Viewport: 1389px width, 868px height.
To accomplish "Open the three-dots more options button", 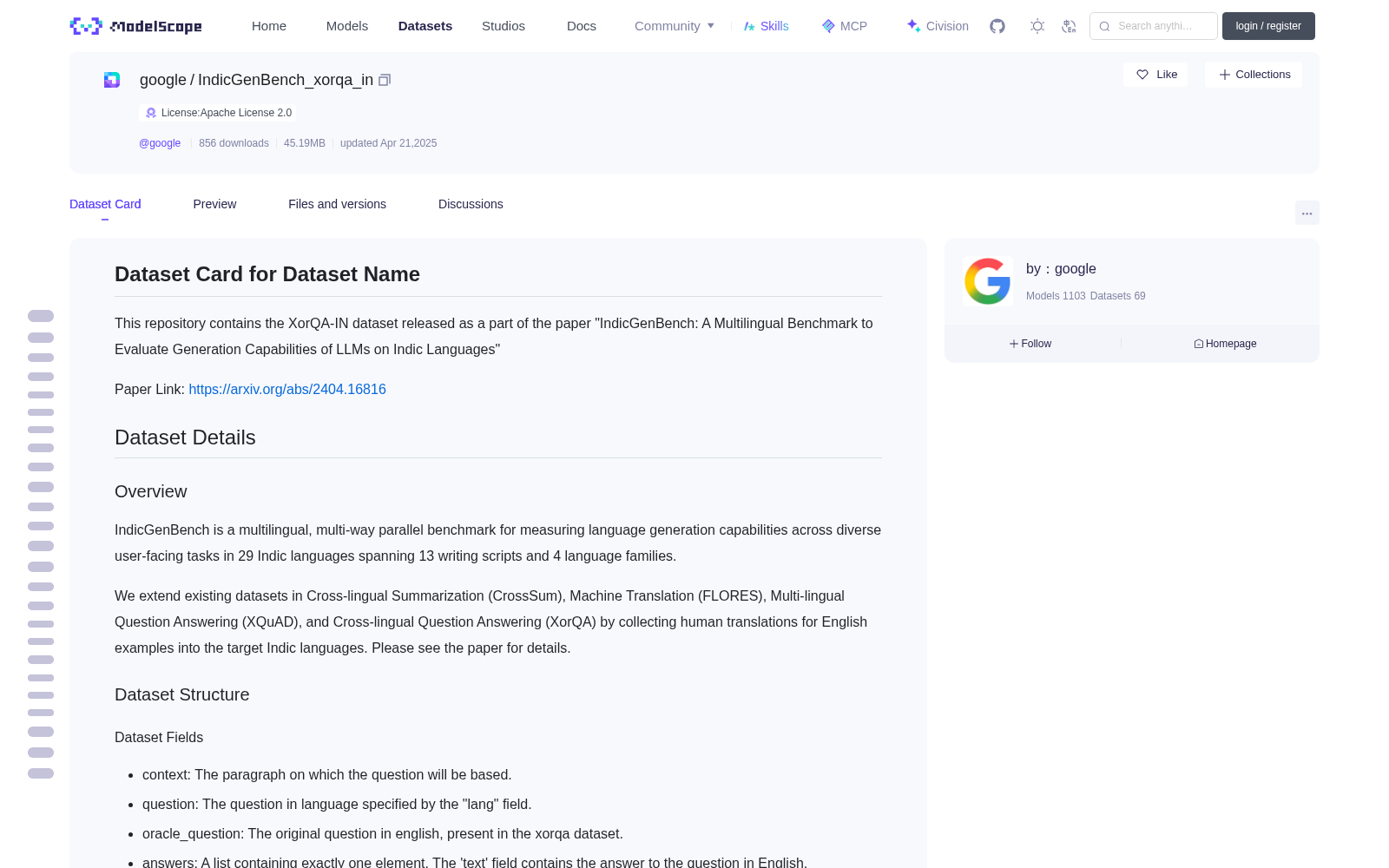I will pos(1307,213).
